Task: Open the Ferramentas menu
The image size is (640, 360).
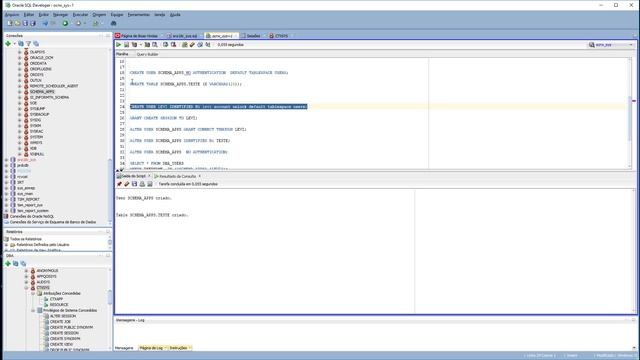Action: point(138,15)
